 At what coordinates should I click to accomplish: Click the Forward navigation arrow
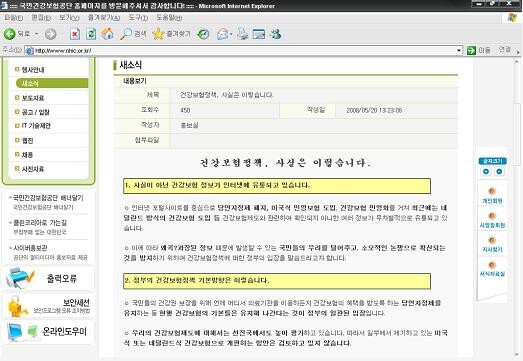point(50,34)
